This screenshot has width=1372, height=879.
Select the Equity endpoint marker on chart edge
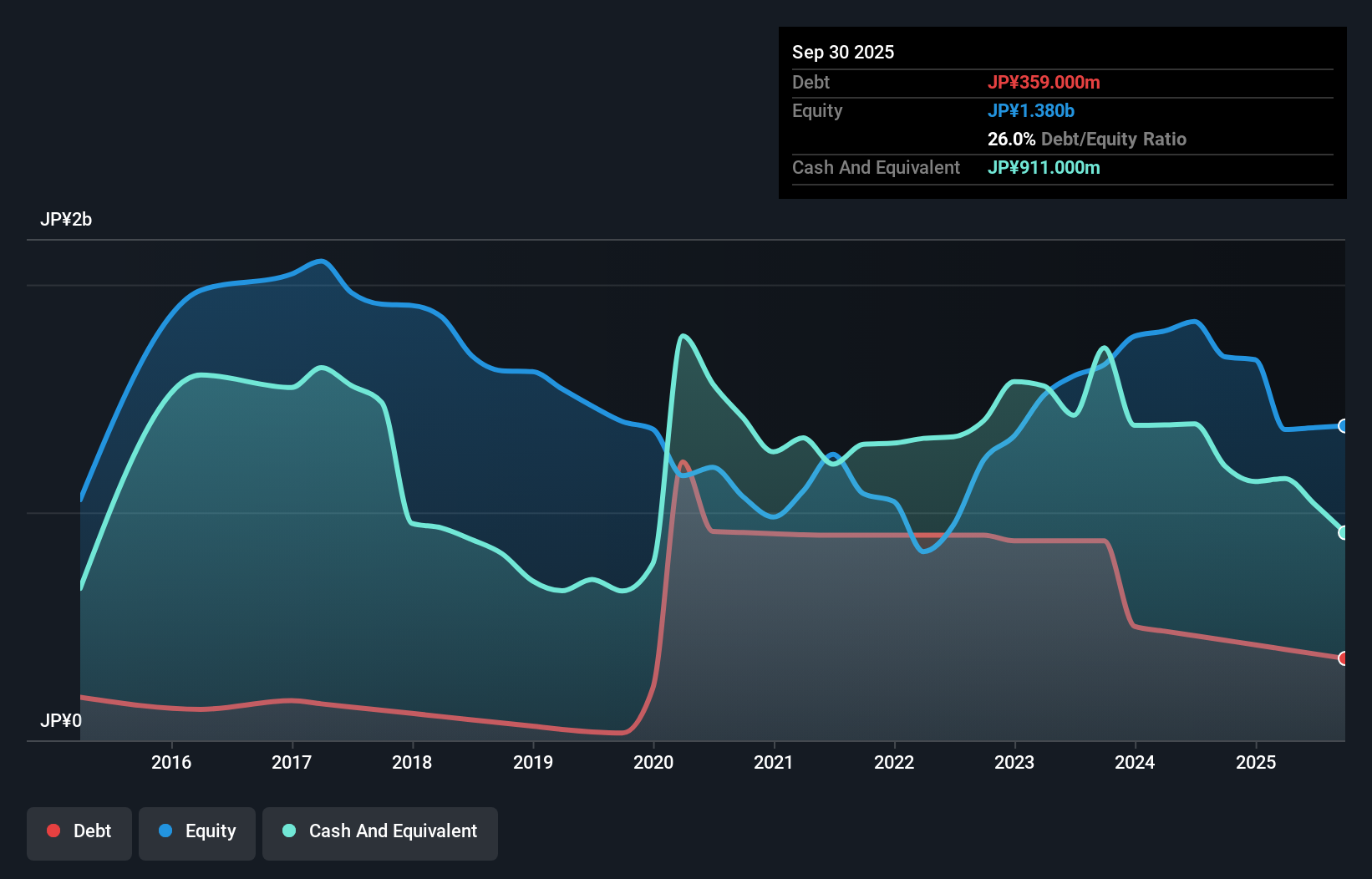[x=1344, y=426]
